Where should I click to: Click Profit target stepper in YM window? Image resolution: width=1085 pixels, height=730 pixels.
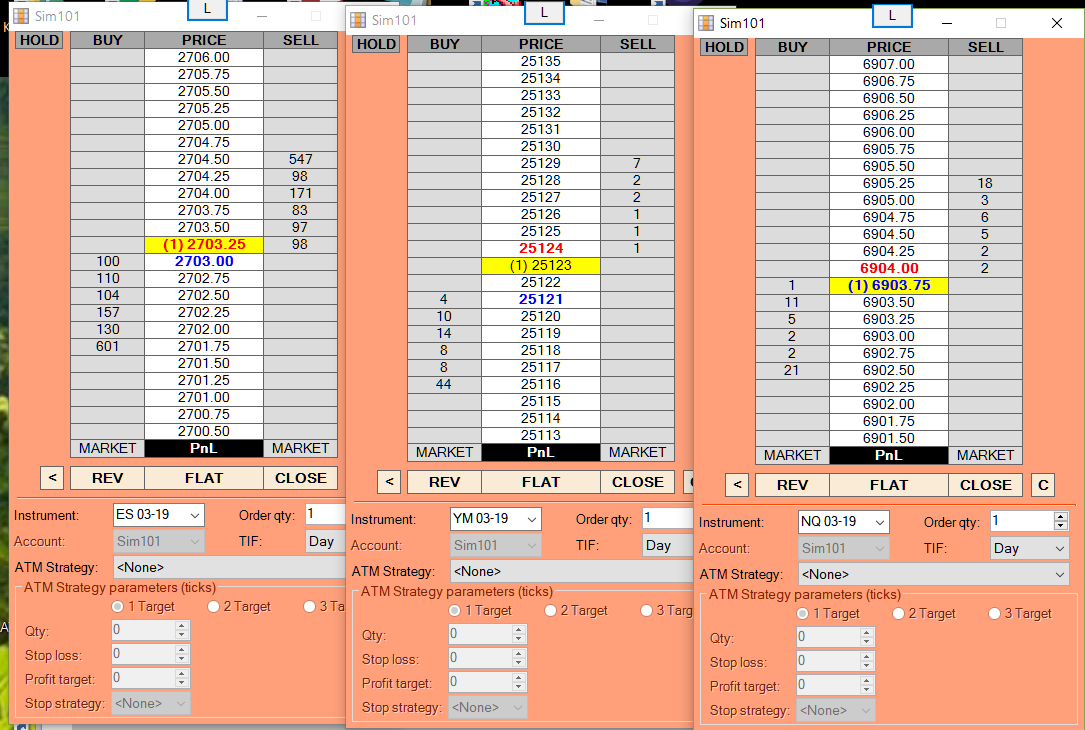519,682
